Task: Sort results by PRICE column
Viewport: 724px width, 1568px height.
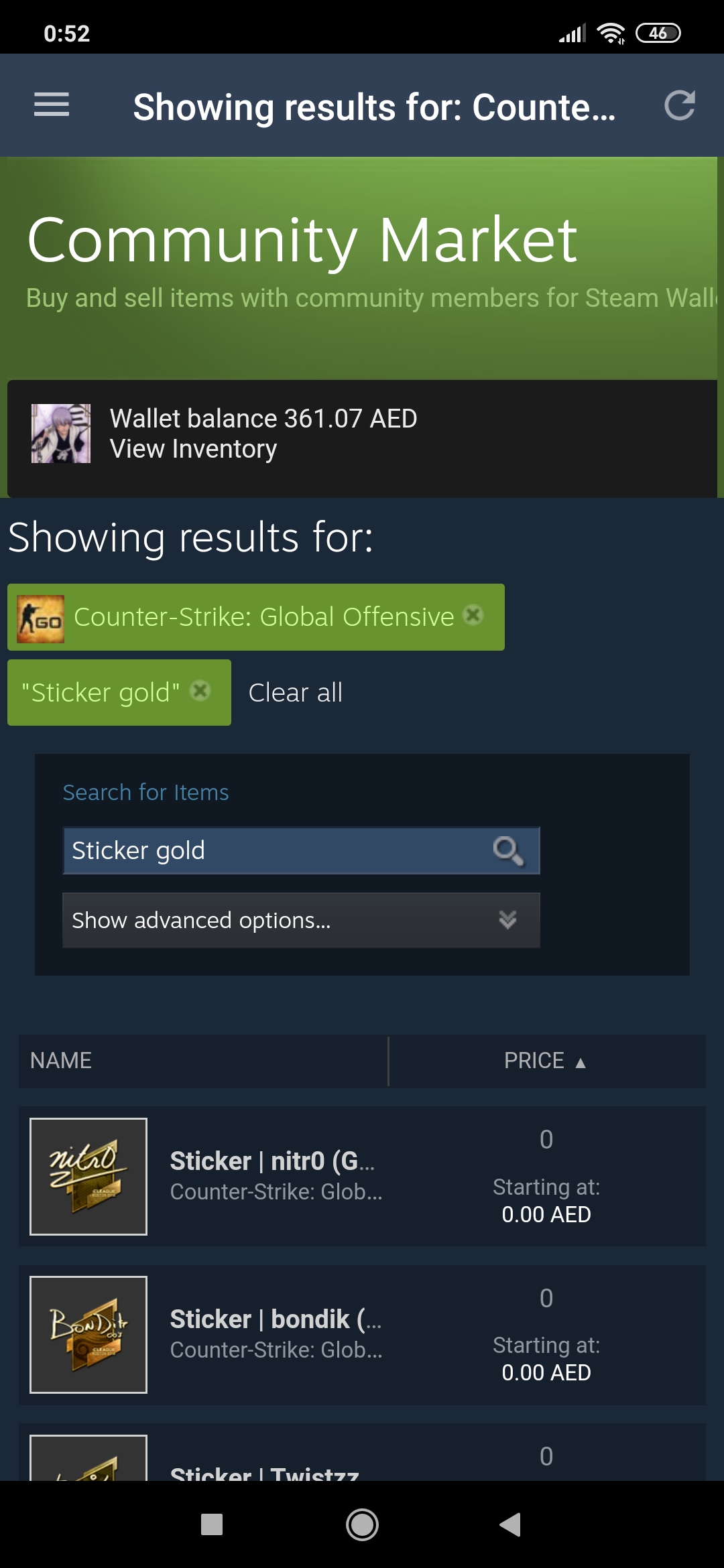Action: click(x=546, y=1061)
